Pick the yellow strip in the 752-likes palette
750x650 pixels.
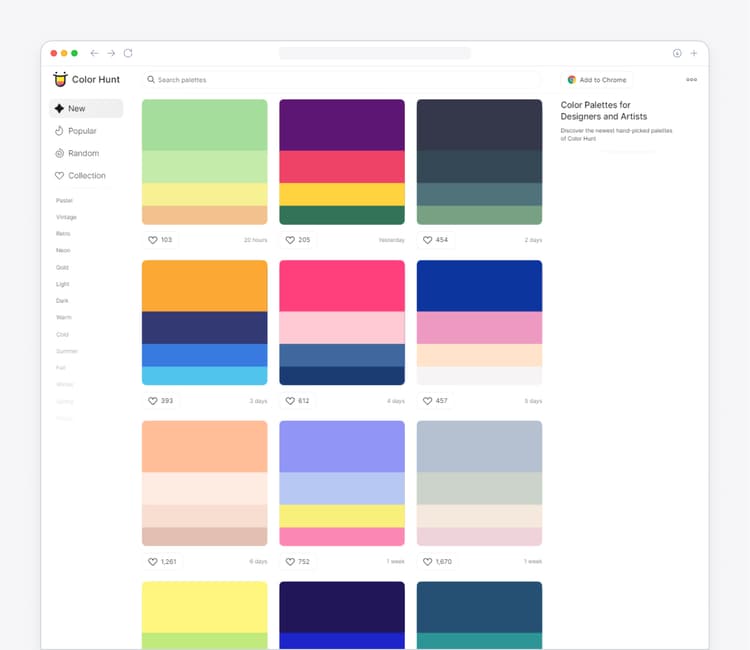tap(342, 516)
